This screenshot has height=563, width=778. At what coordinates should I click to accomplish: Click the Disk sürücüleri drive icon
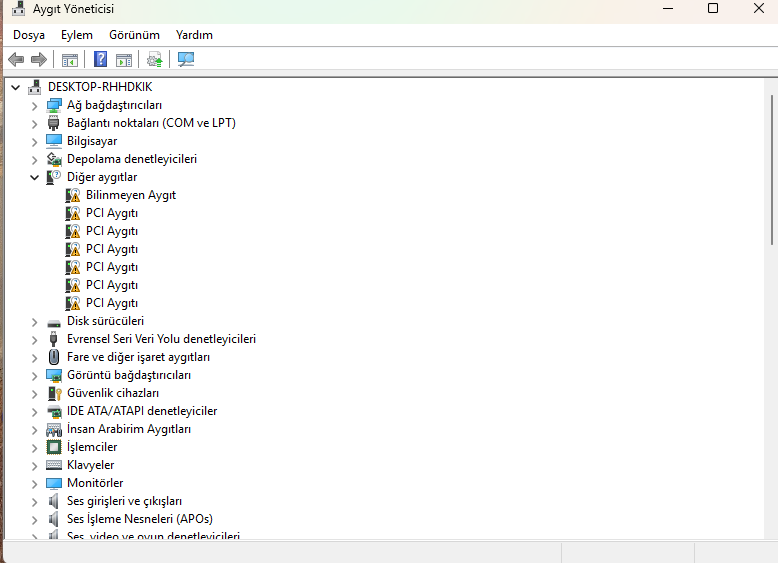click(x=54, y=323)
